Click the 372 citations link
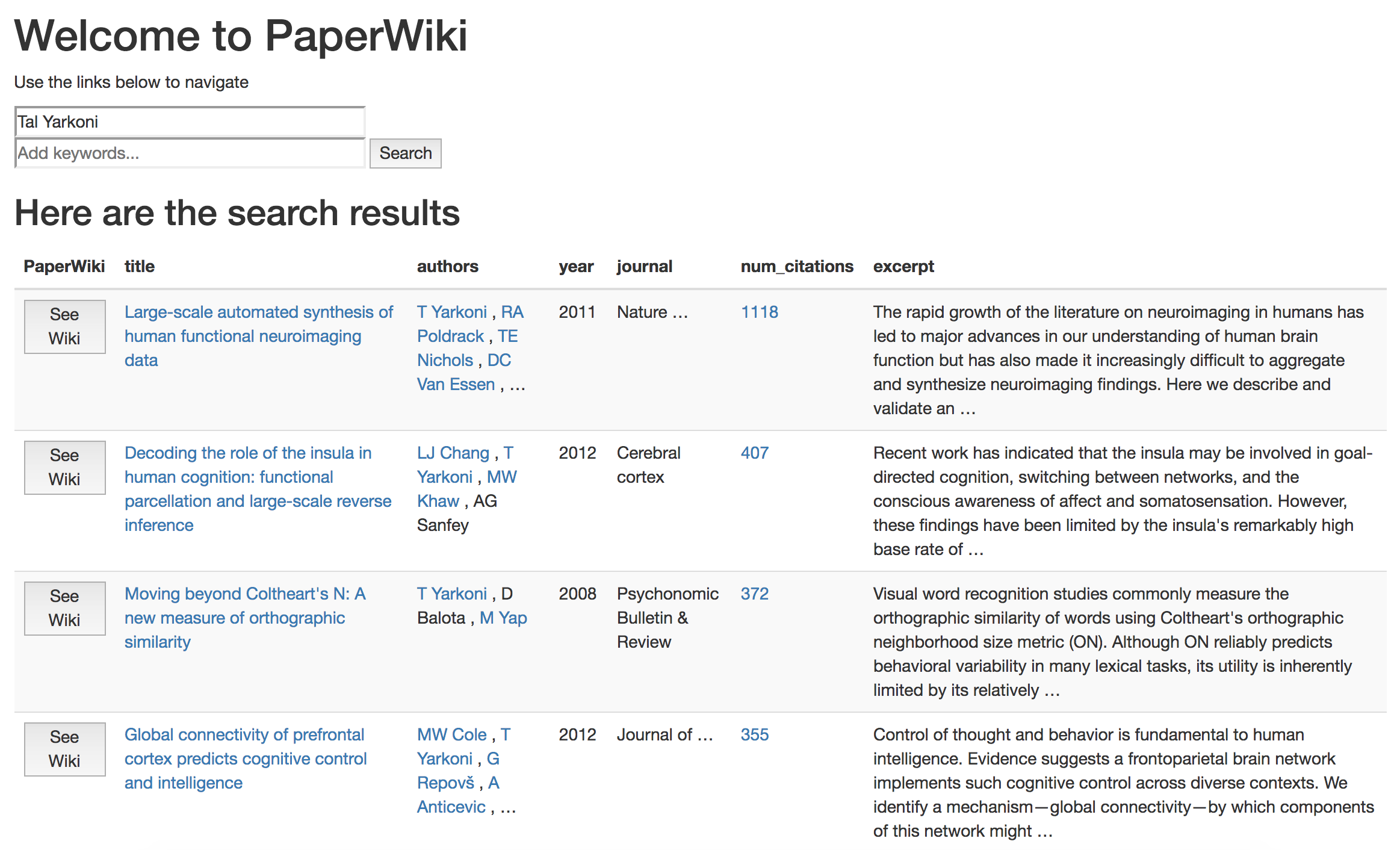This screenshot has height=850, width=1400. [754, 594]
